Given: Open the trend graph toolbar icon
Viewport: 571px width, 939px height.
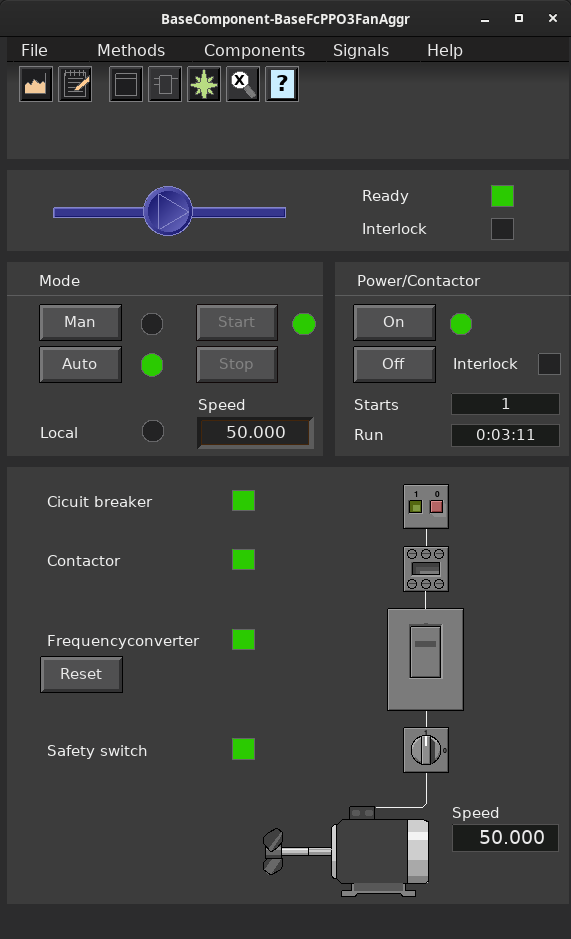Looking at the screenshot, I should [x=36, y=84].
